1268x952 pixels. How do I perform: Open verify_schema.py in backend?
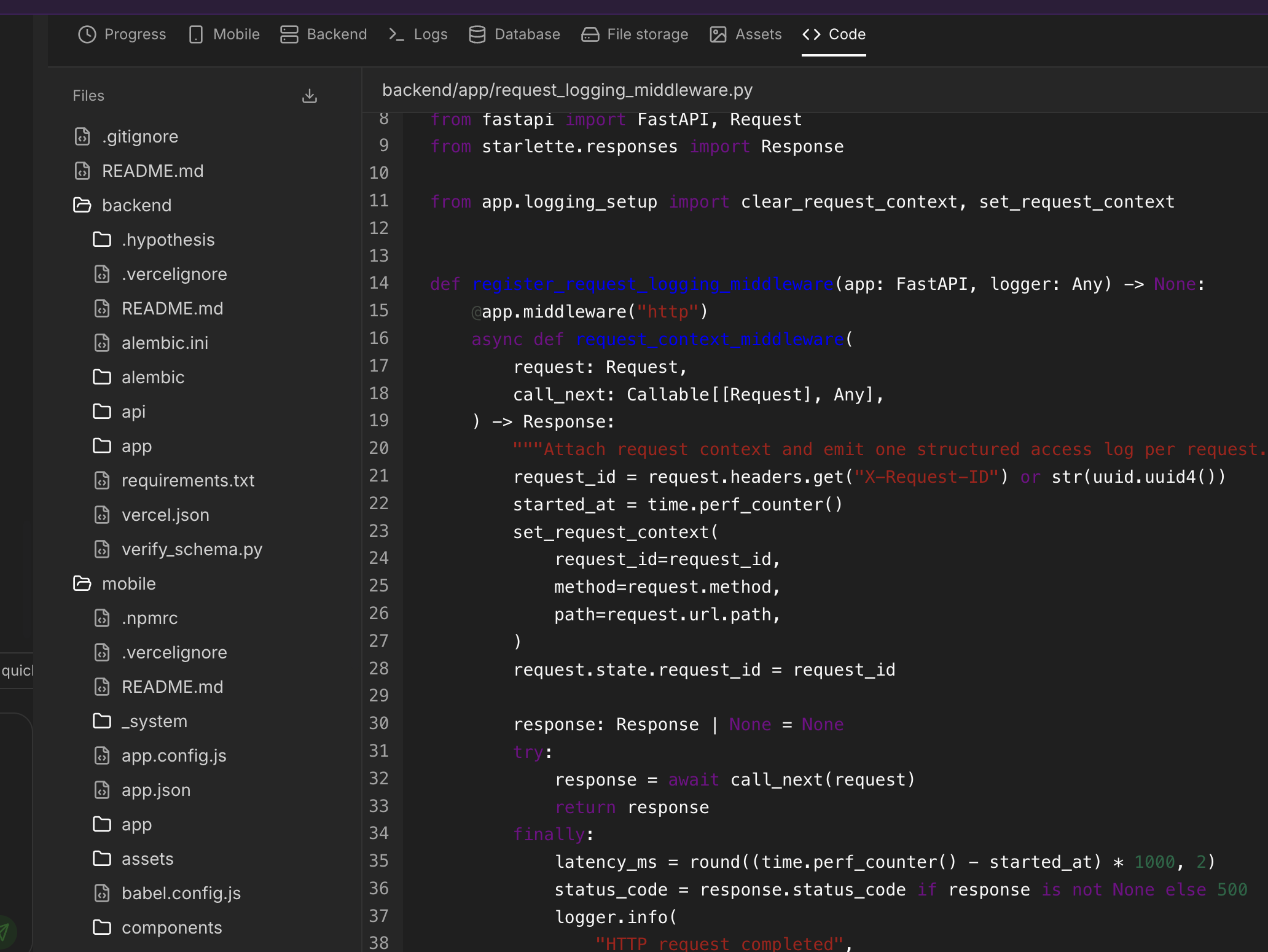click(x=192, y=549)
